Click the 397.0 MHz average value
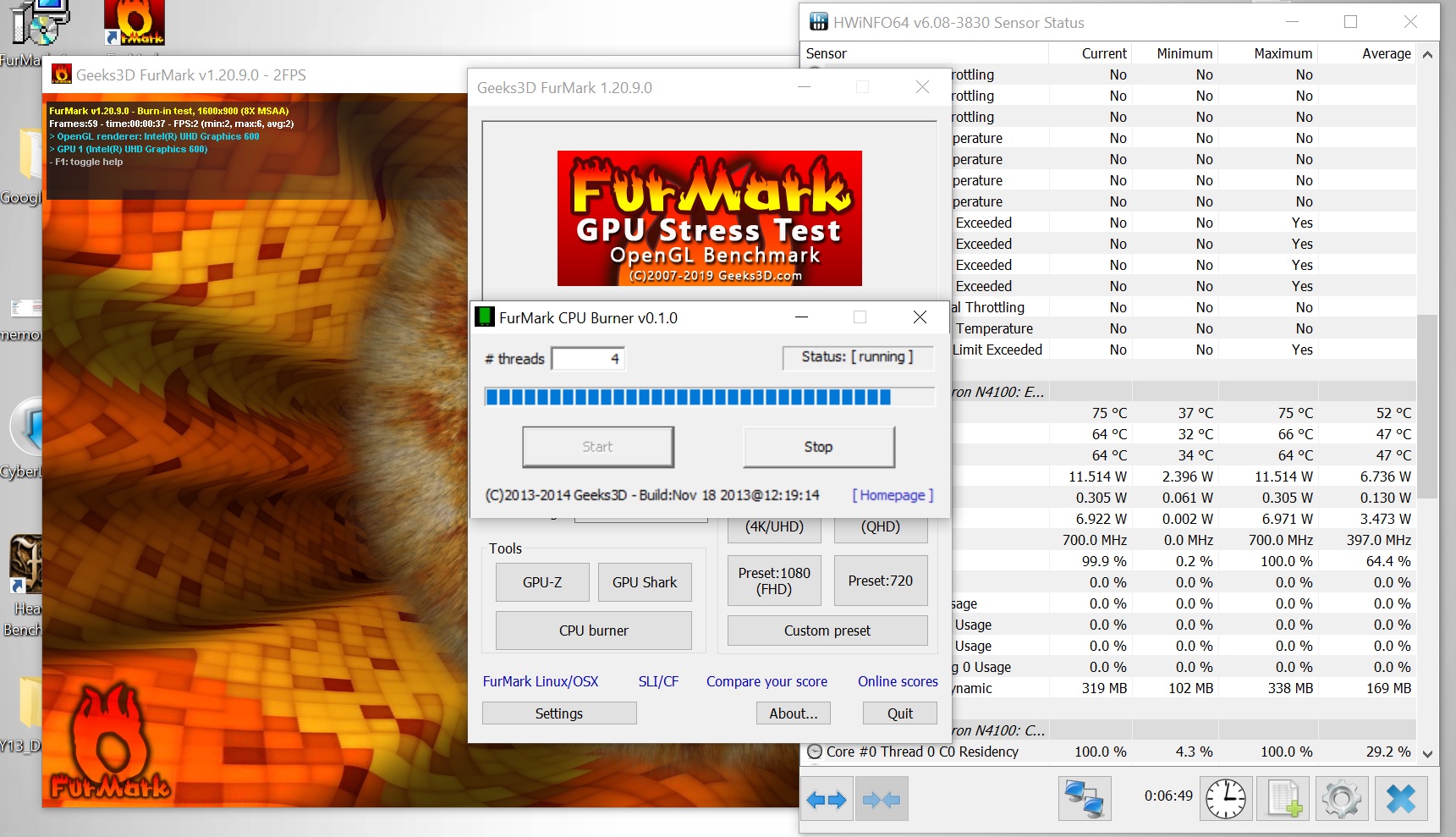The image size is (1456, 837). click(1379, 540)
